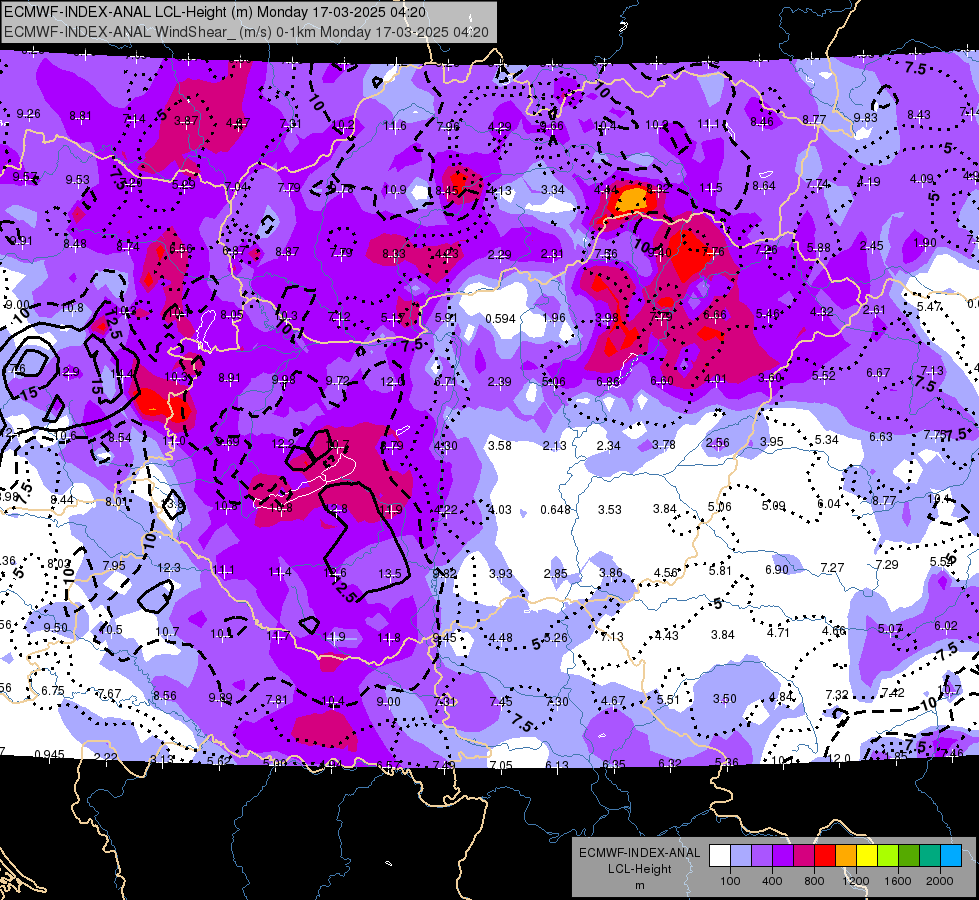
Task: Click the map value '2.29'
Action: point(499,255)
